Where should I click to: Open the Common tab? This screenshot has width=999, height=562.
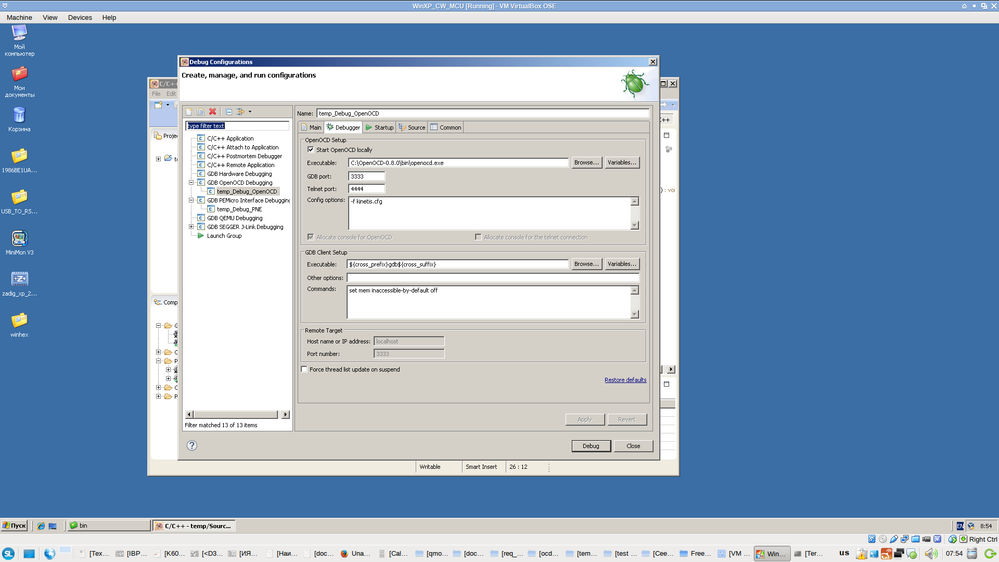click(446, 127)
